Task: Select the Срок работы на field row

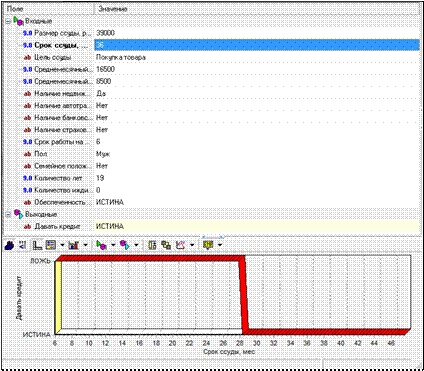Action: tap(211, 142)
